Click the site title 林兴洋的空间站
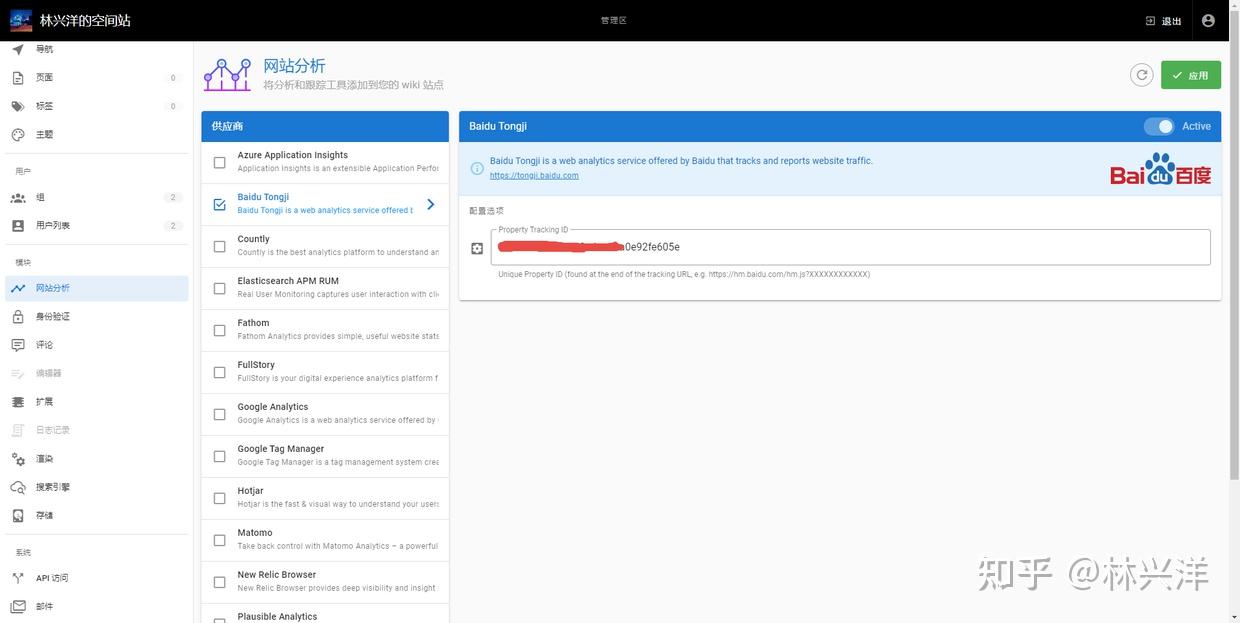 [x=85, y=20]
